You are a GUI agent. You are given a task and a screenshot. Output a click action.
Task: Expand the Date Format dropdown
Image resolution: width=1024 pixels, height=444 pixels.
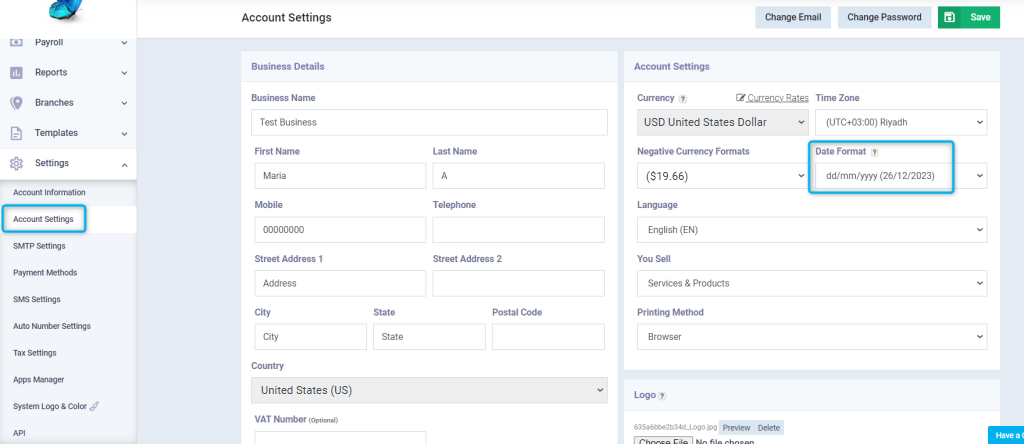coord(901,176)
